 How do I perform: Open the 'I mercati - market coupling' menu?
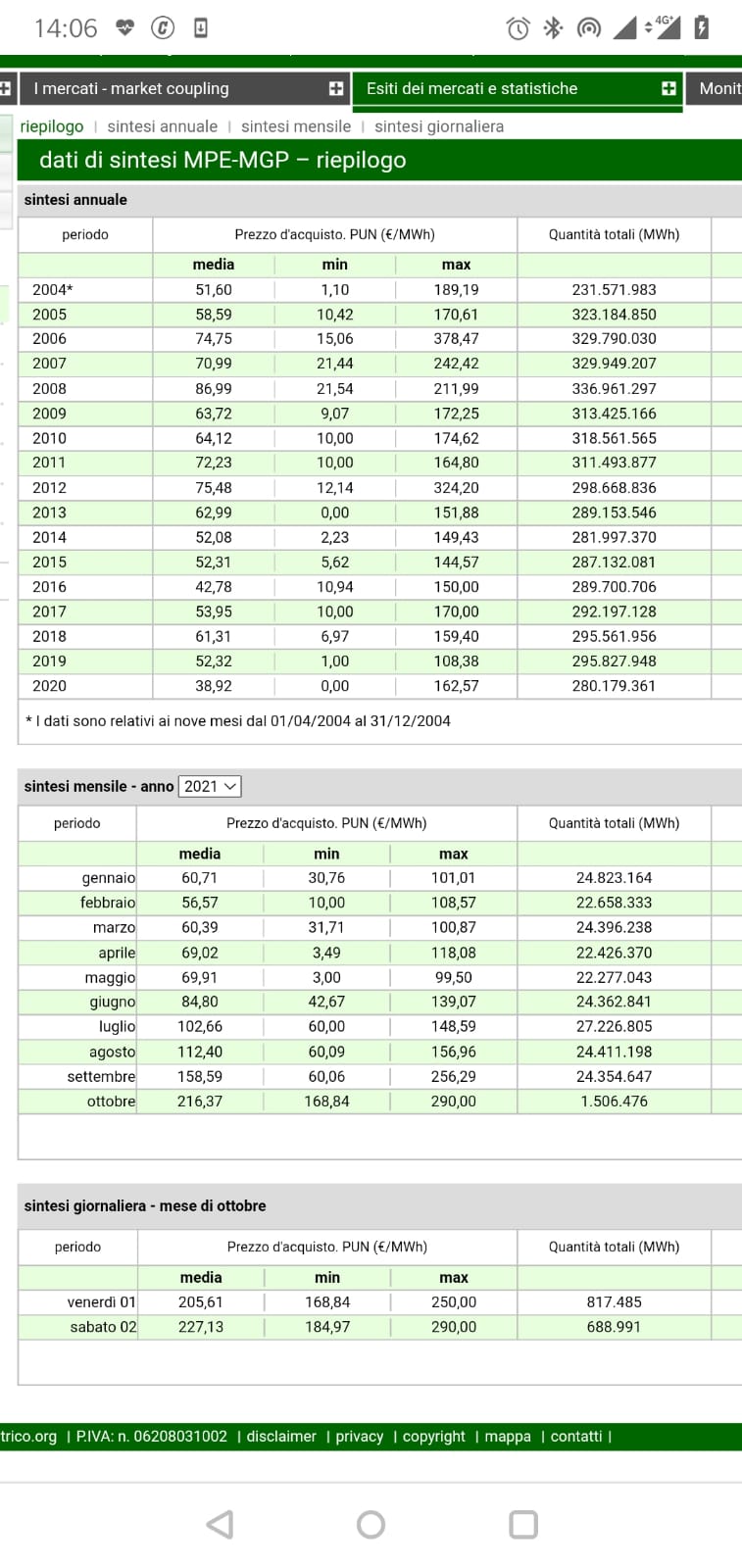(131, 88)
